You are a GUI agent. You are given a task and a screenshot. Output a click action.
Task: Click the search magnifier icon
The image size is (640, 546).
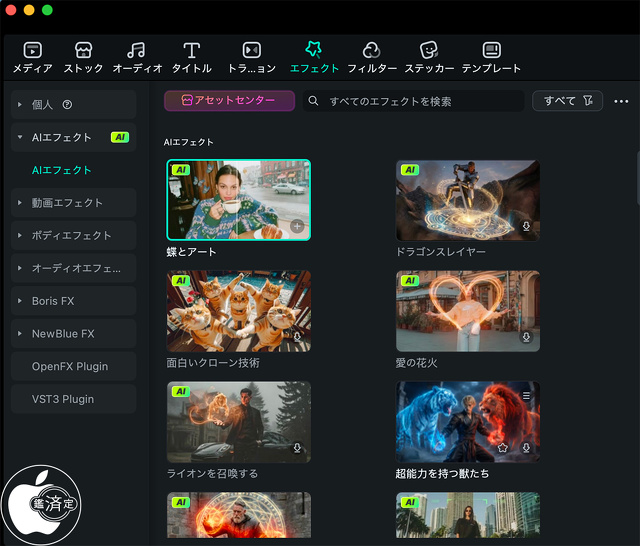[x=313, y=101]
